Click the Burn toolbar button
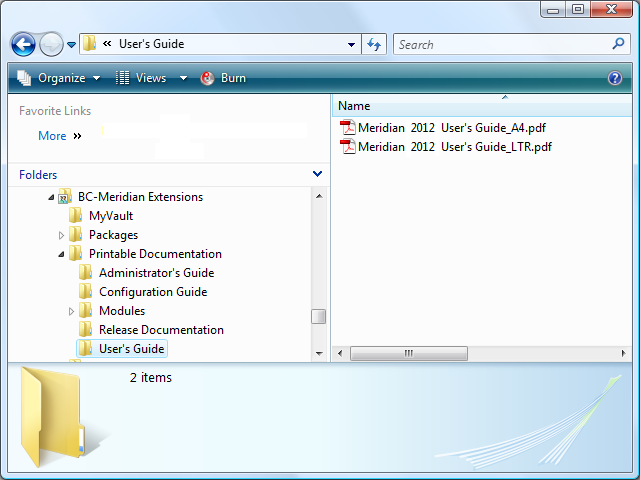 pos(223,78)
